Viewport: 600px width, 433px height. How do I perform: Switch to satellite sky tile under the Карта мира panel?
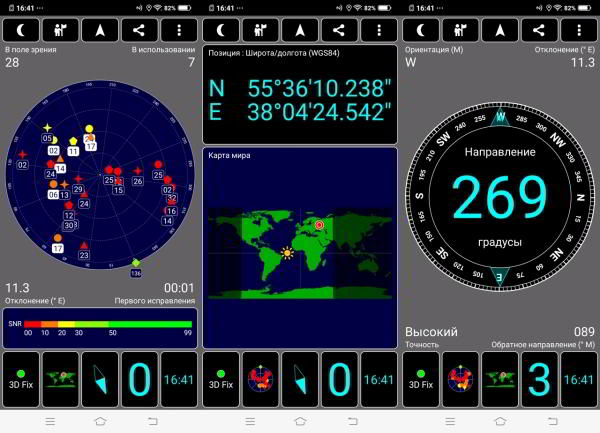pyautogui.click(x=260, y=379)
